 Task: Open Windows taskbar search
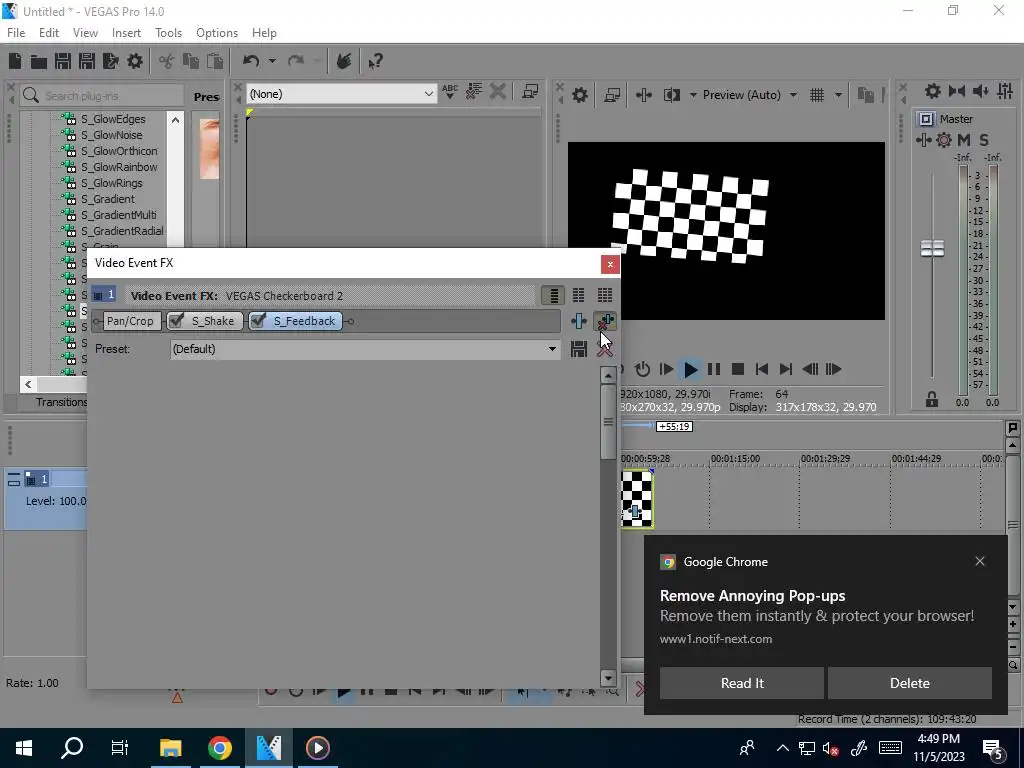pyautogui.click(x=72, y=748)
